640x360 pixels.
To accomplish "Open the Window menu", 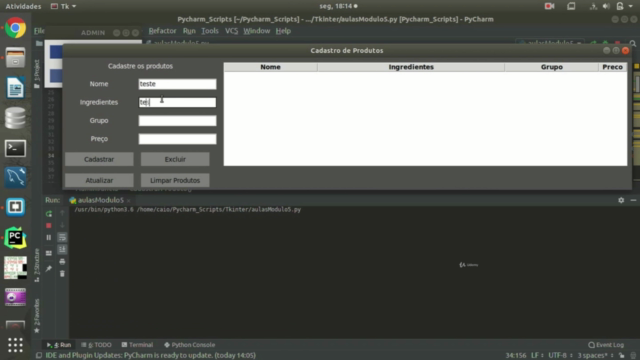I will 256,31.
